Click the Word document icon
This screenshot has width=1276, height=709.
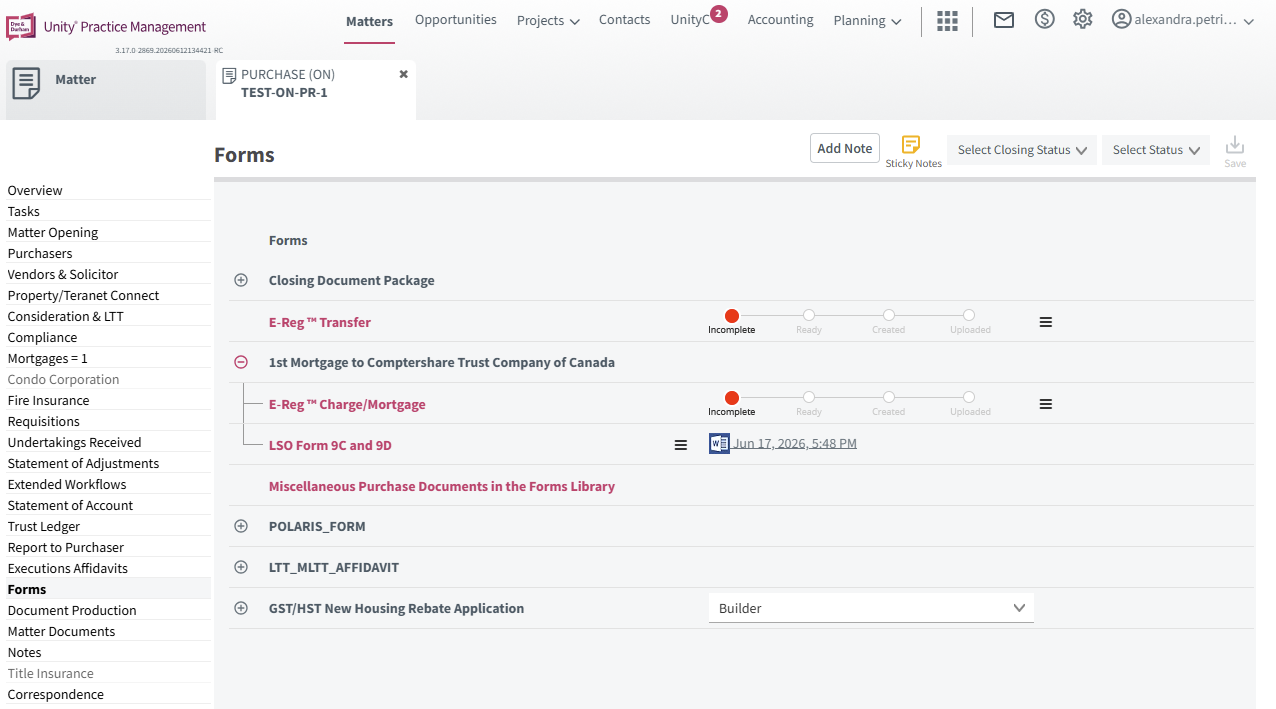[x=718, y=443]
